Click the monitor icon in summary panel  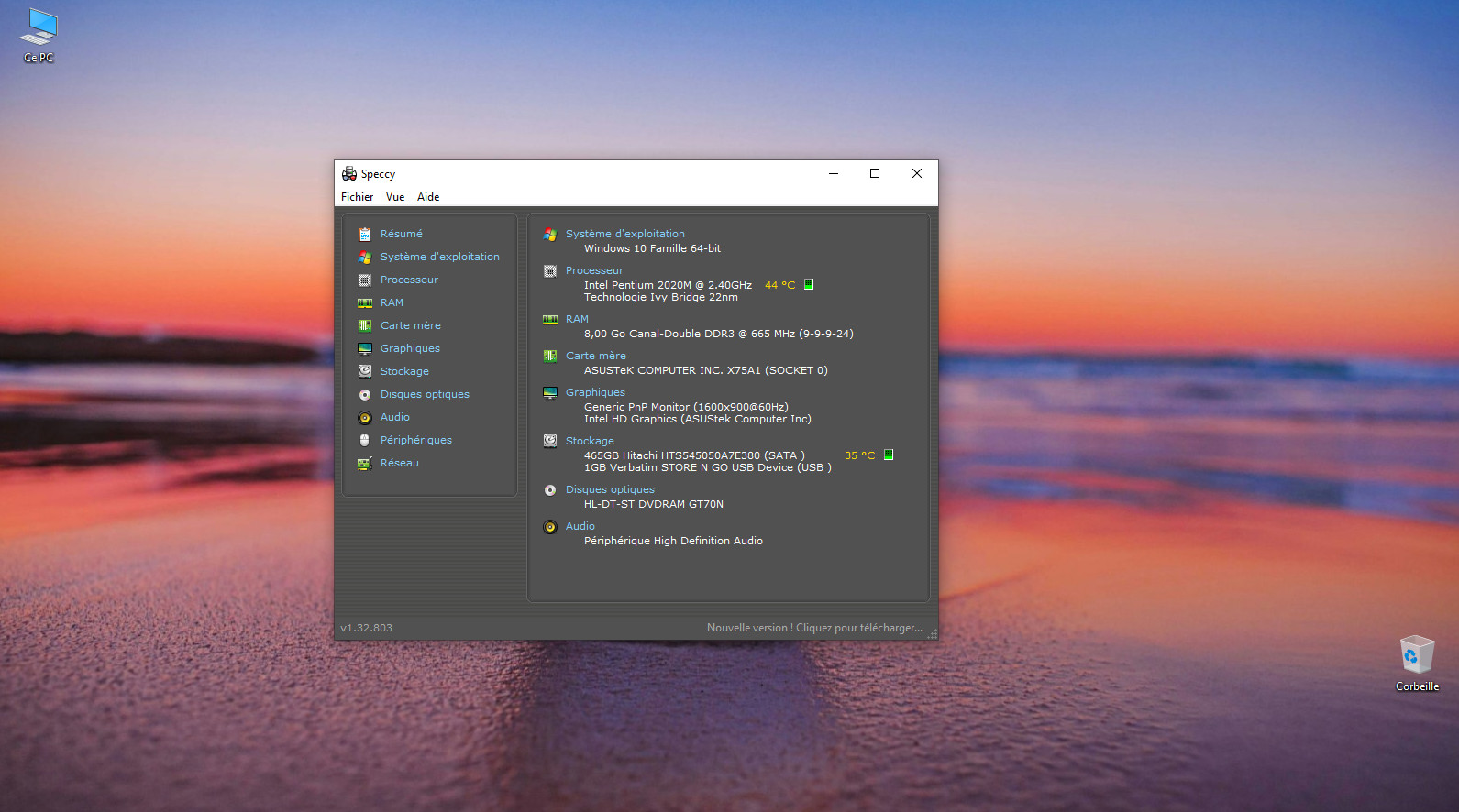[550, 392]
